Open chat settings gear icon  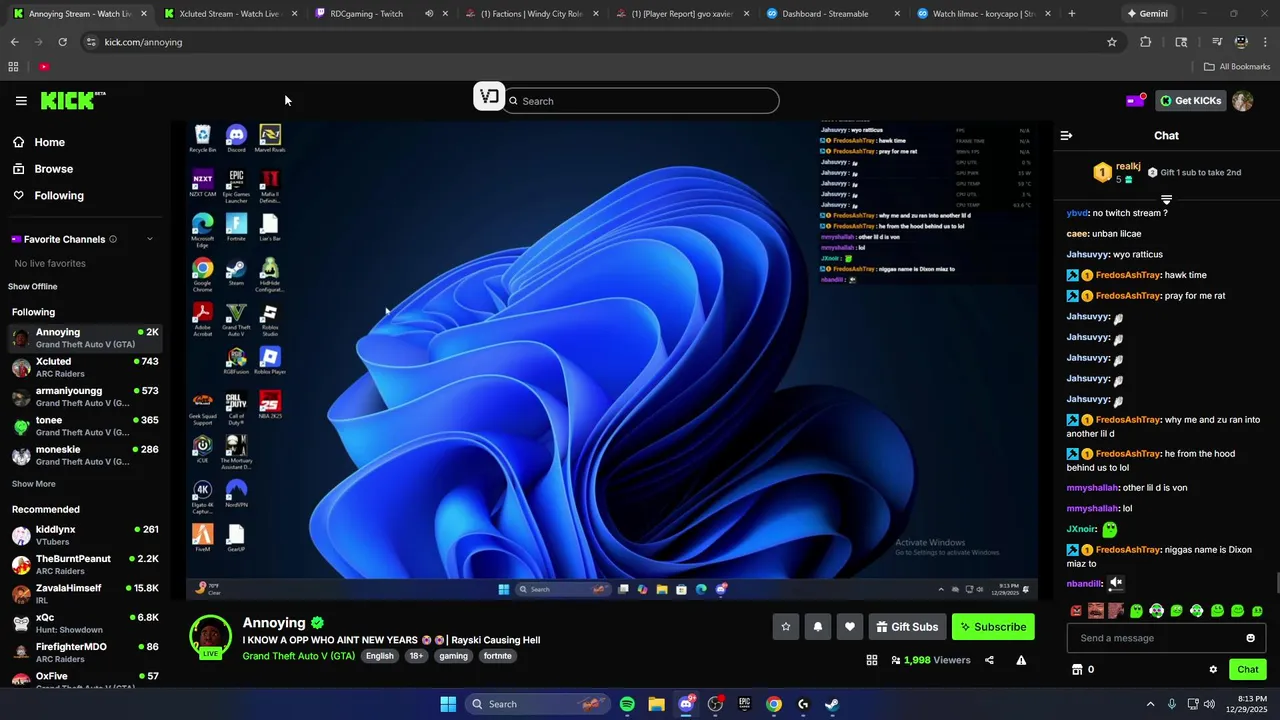click(x=1213, y=670)
